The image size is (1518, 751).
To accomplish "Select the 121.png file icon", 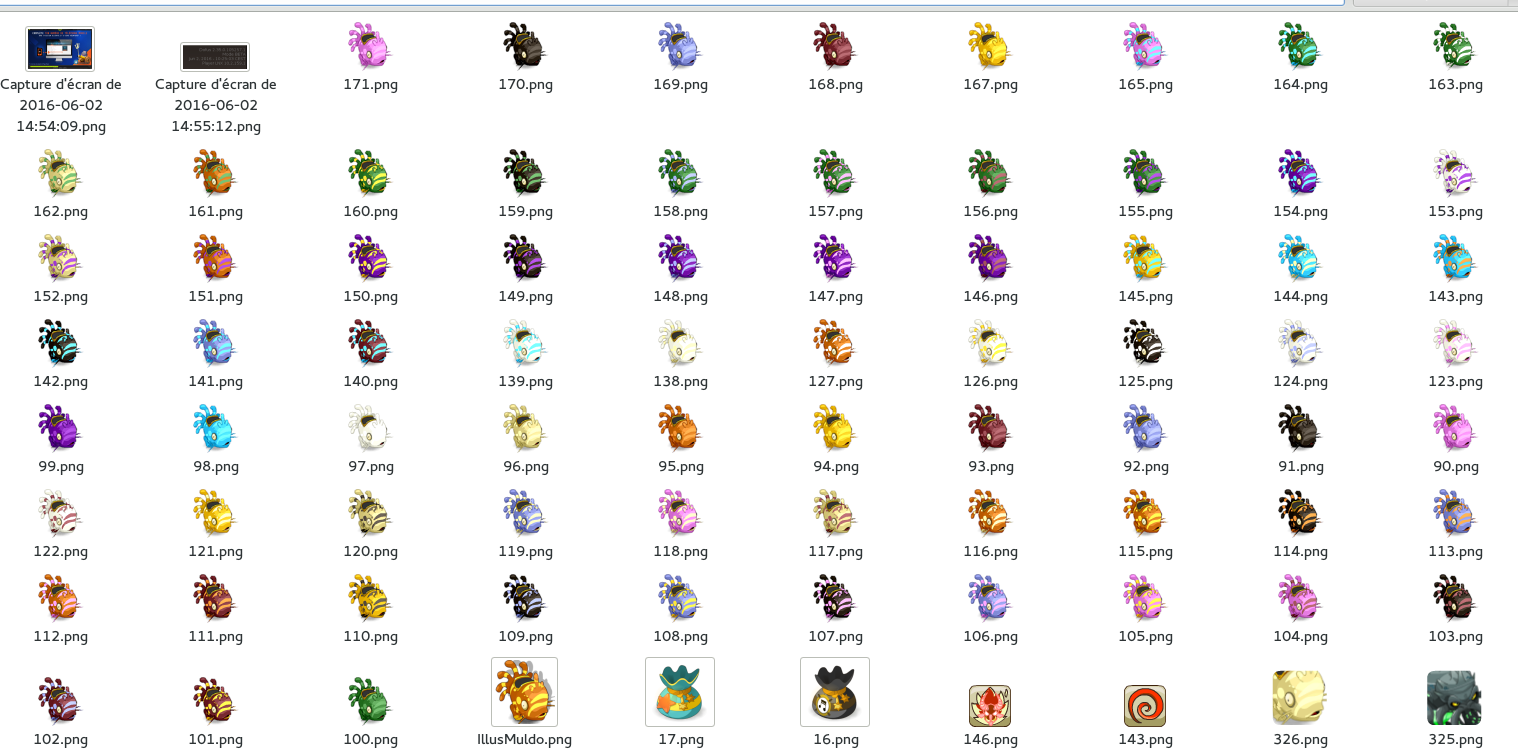I will [x=215, y=513].
